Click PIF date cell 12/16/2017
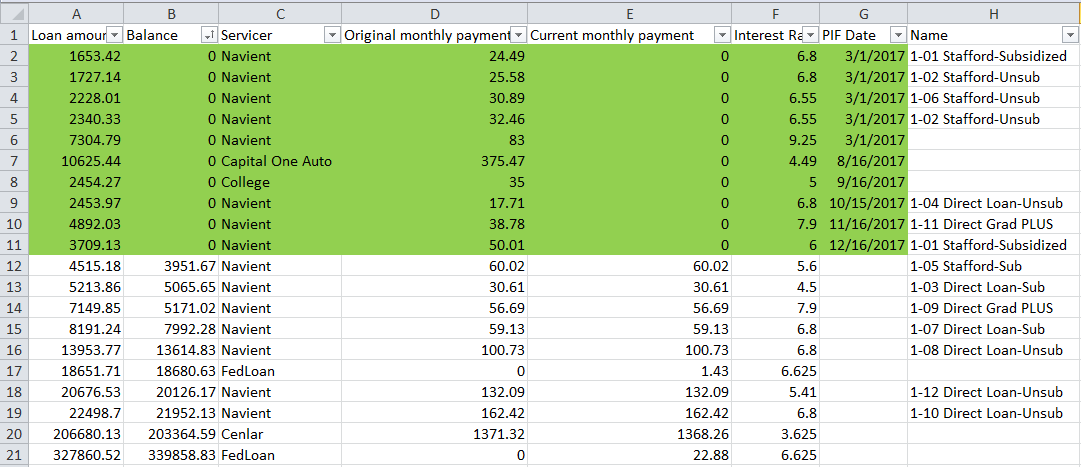The height and width of the screenshot is (467, 1081). 863,245
